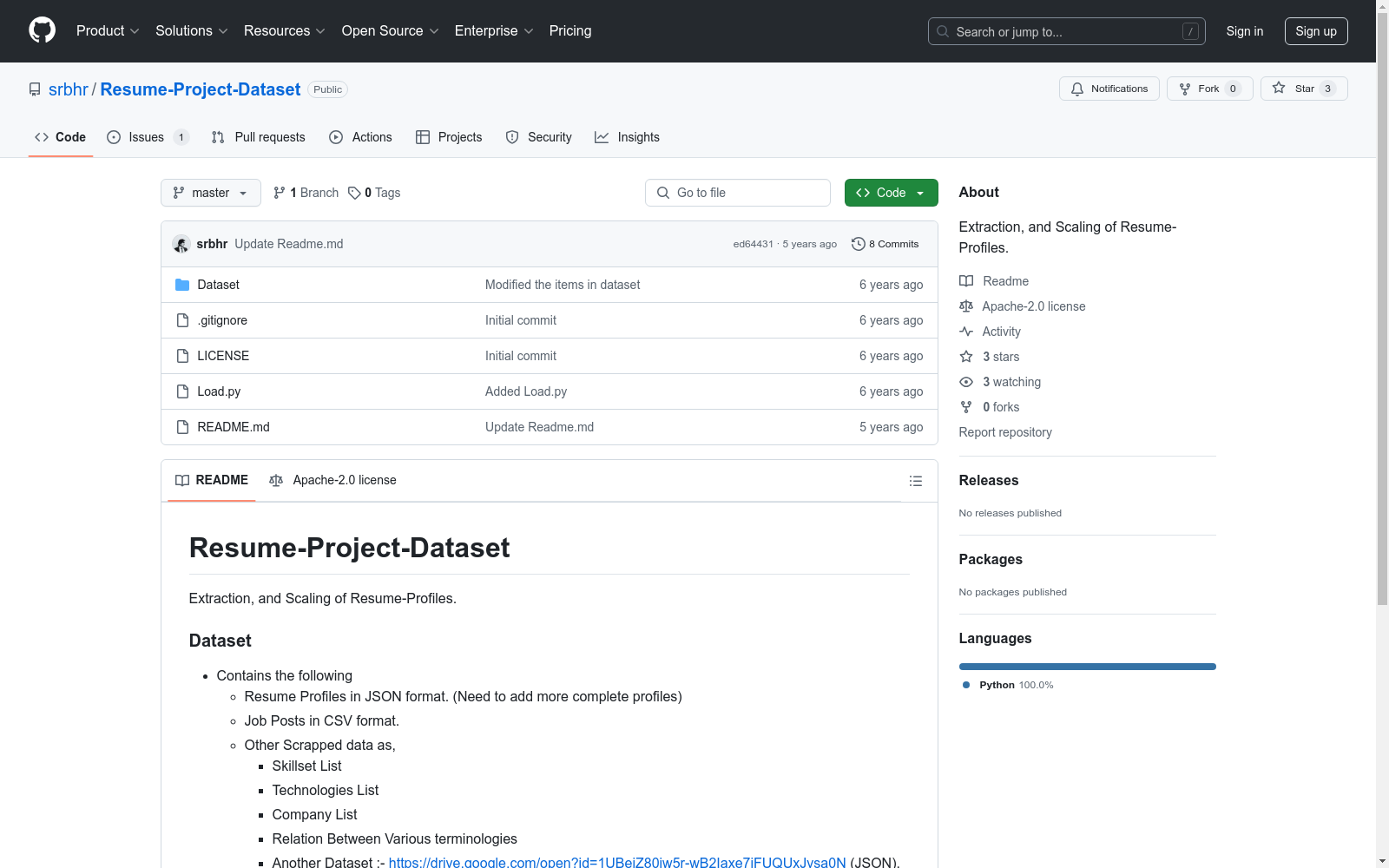Viewport: 1389px width, 868px height.
Task: Open the Security tab
Action: tap(539, 137)
